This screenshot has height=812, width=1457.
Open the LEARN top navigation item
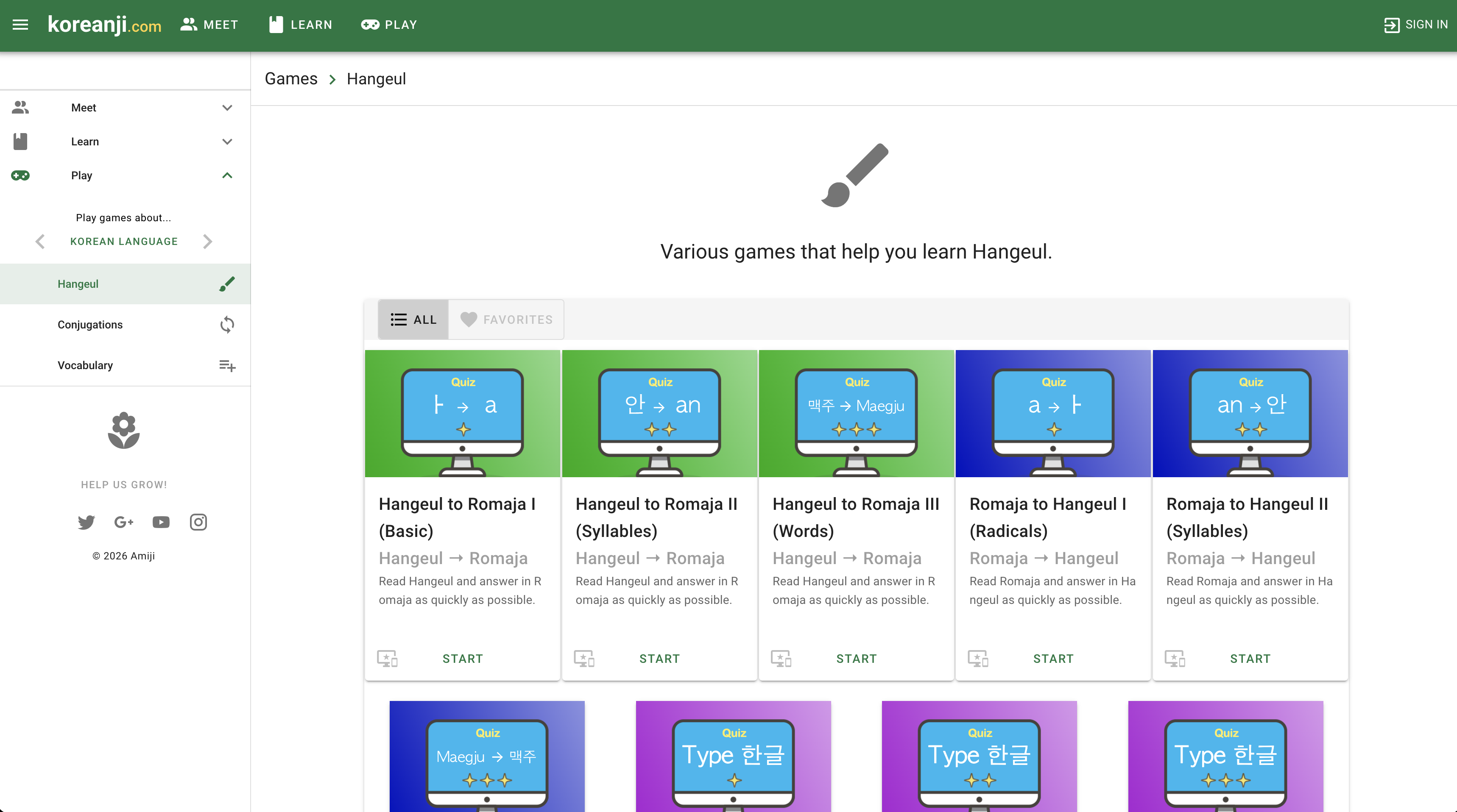coord(300,24)
